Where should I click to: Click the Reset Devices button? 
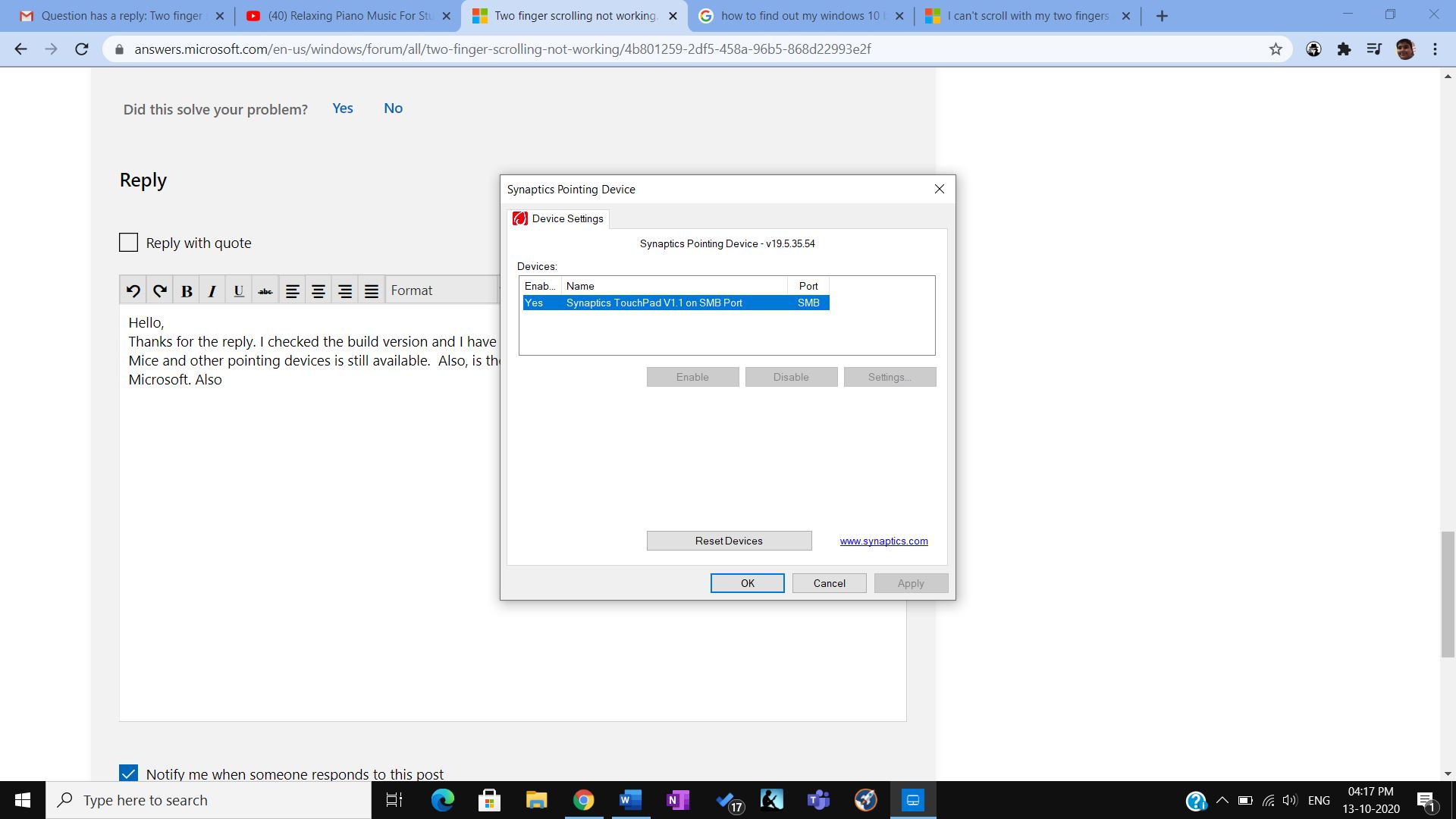click(x=729, y=541)
